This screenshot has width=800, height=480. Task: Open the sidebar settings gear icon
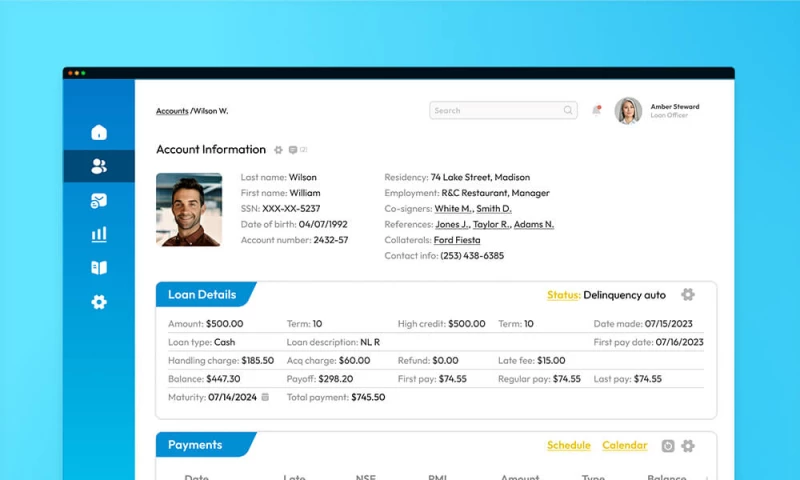tap(99, 302)
